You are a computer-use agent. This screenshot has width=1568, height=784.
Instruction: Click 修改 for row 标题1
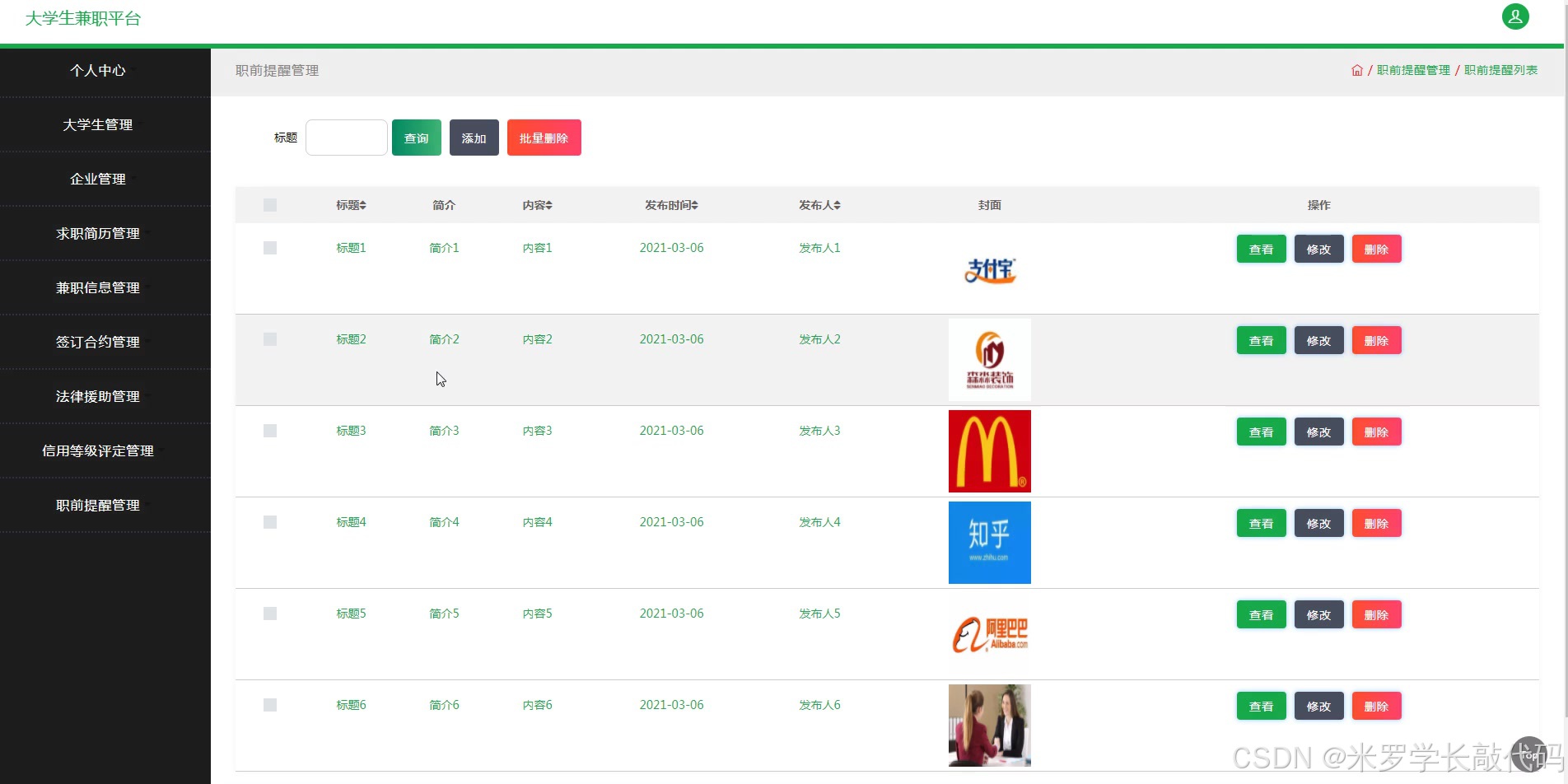click(1319, 249)
